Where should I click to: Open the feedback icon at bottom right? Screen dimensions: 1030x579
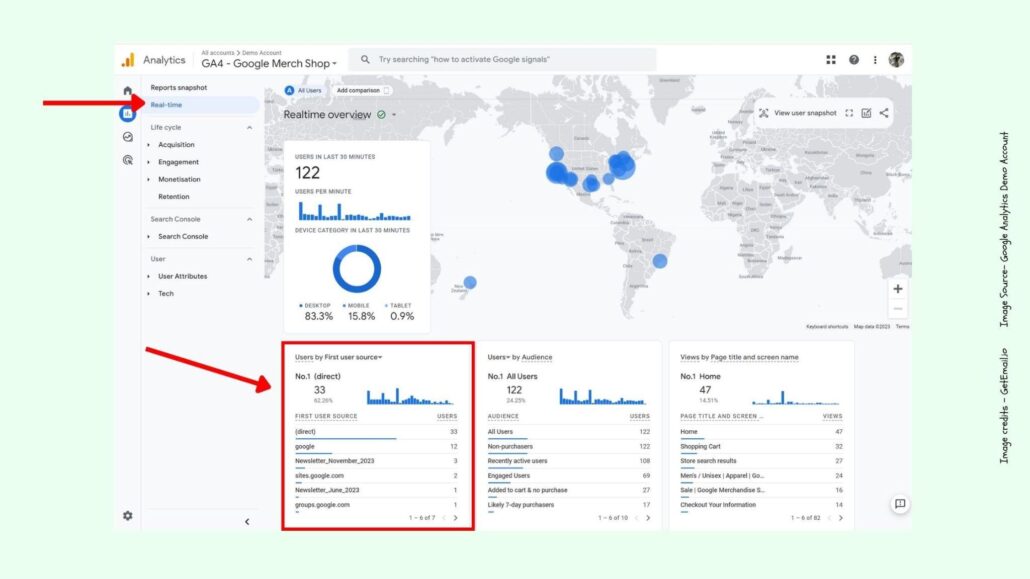point(900,504)
